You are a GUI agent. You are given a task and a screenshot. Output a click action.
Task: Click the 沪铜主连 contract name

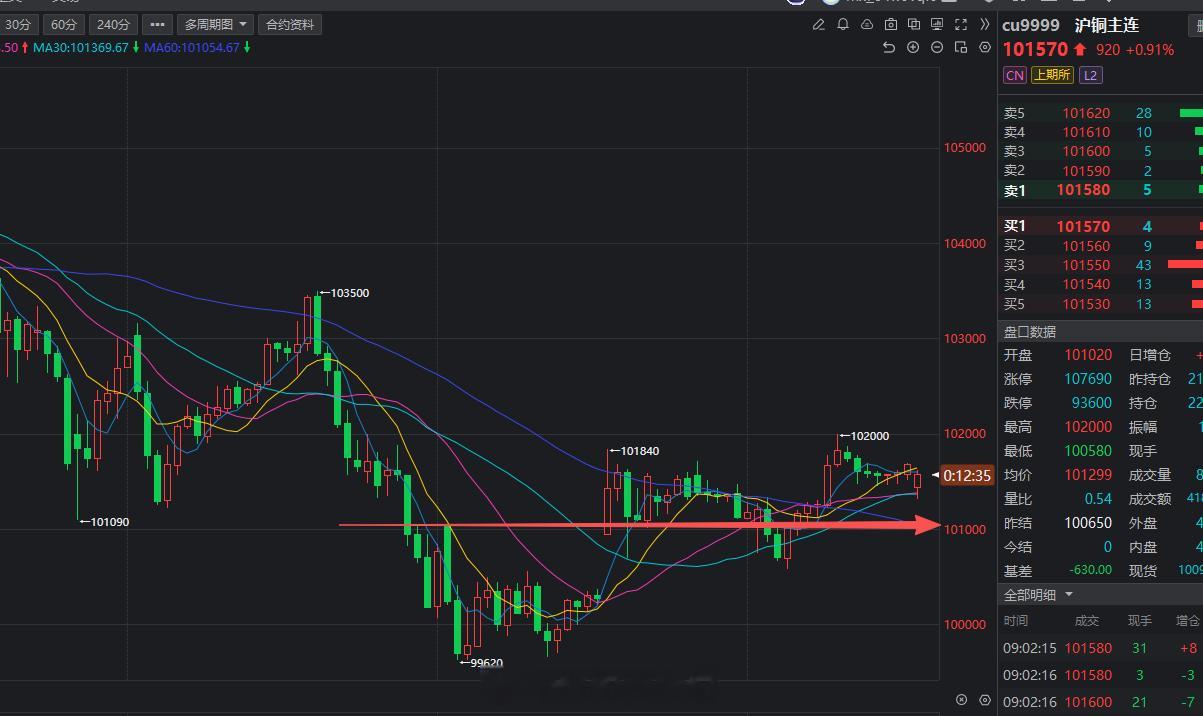[x=1106, y=25]
